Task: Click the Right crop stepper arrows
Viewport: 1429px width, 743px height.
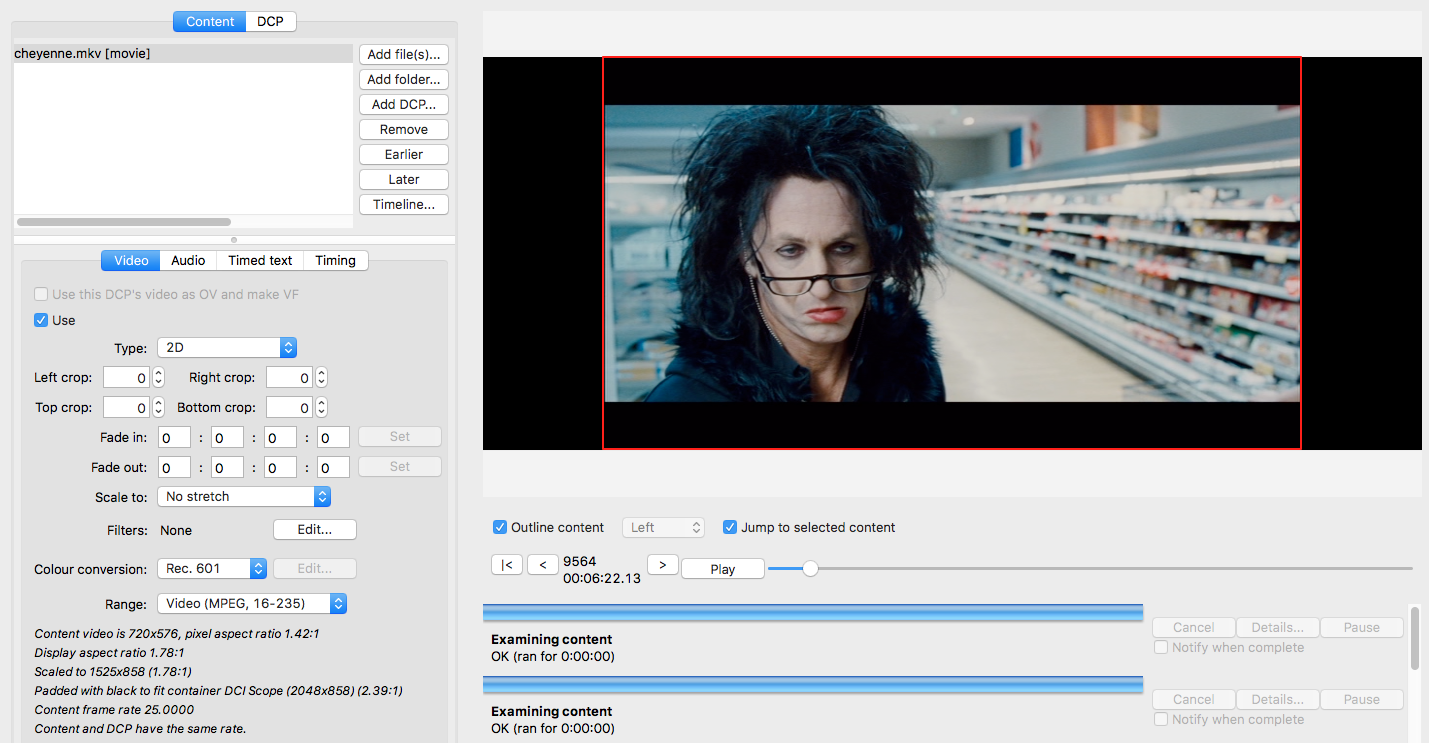Action: coord(321,377)
